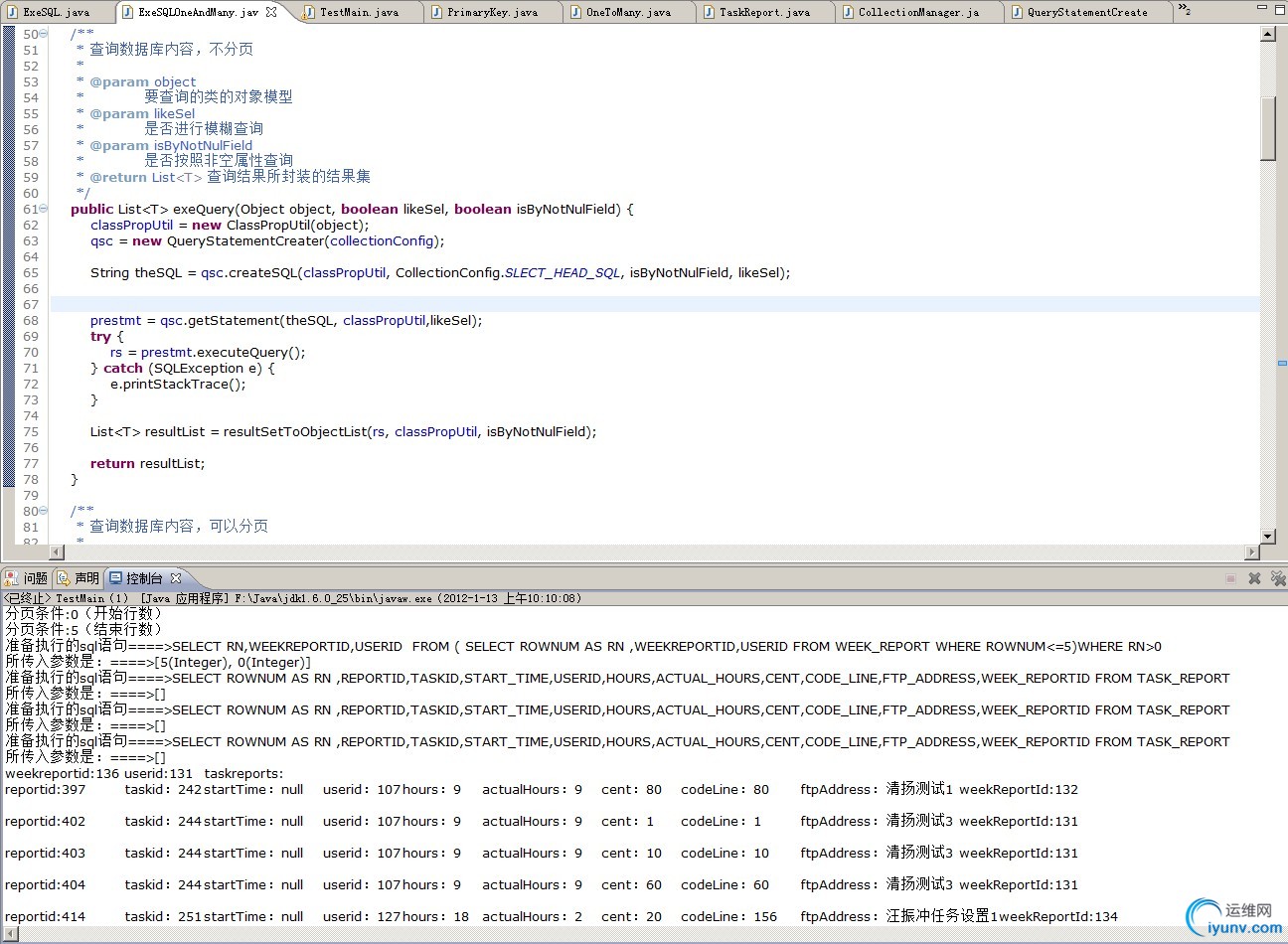Collapse the comment block at line 80

(44, 511)
